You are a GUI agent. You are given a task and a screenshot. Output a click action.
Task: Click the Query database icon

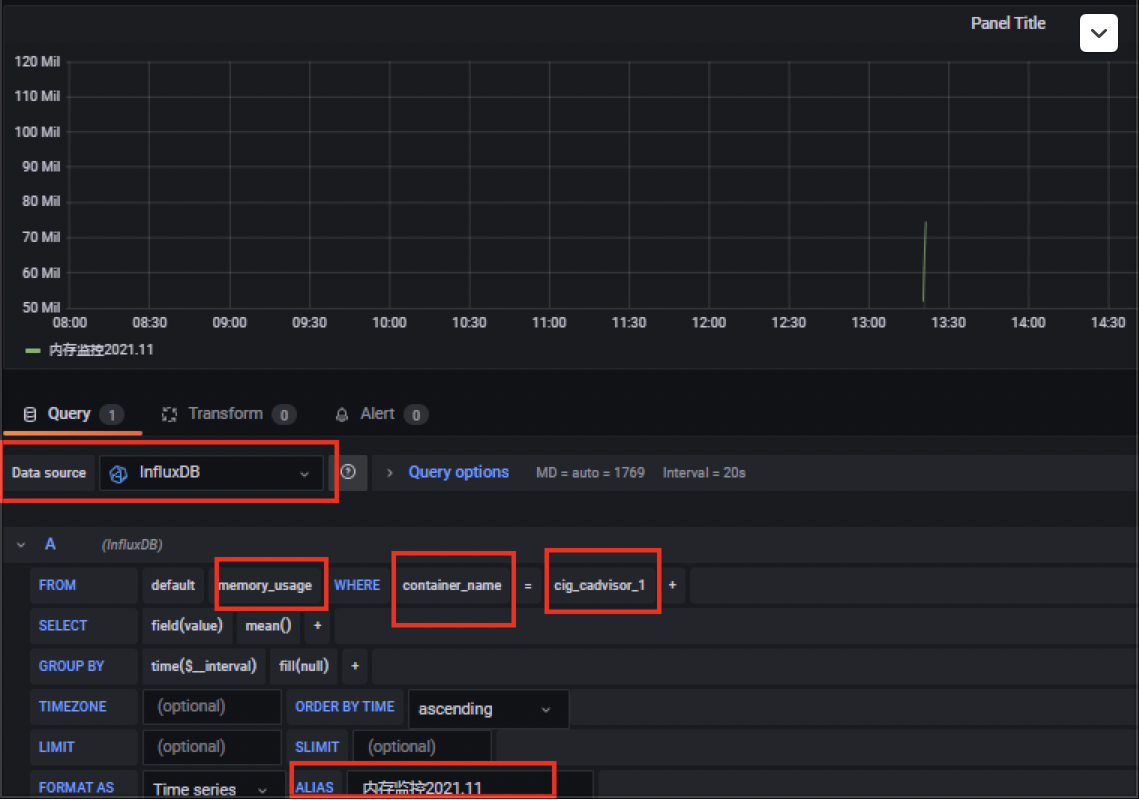tap(30, 415)
